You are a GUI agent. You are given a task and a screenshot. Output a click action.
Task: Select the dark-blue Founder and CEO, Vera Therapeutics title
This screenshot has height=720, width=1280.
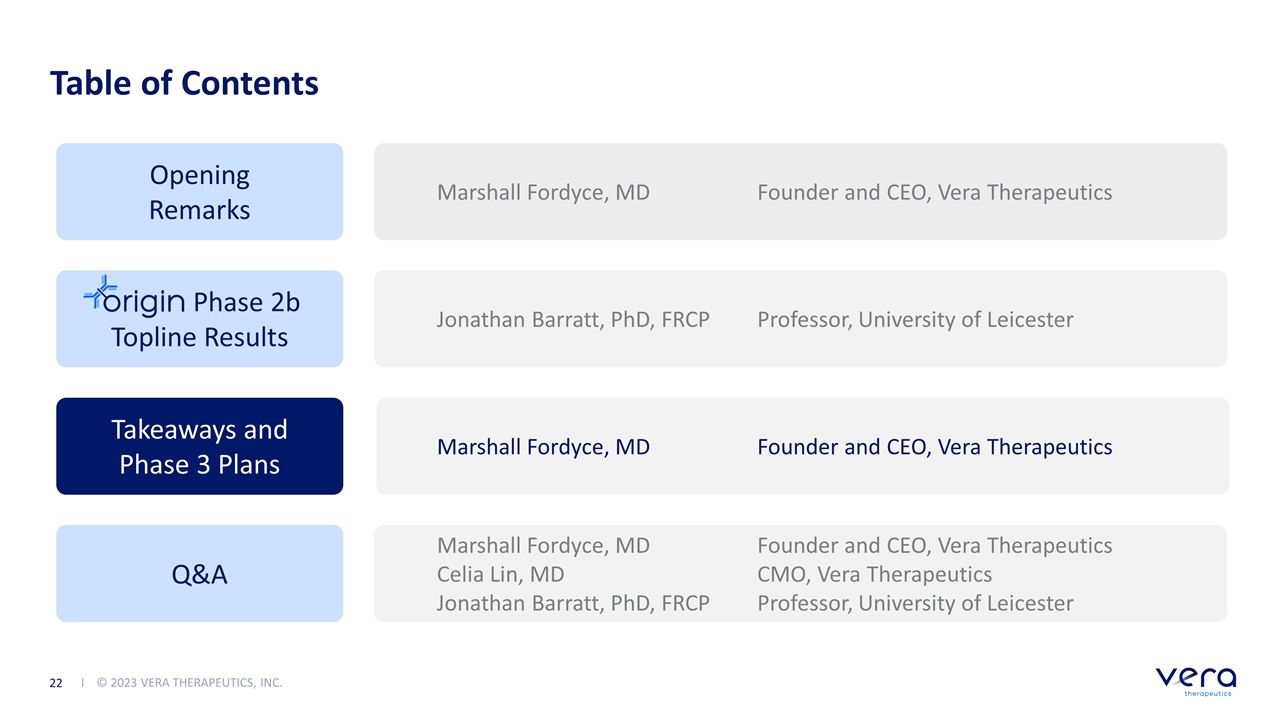point(934,447)
